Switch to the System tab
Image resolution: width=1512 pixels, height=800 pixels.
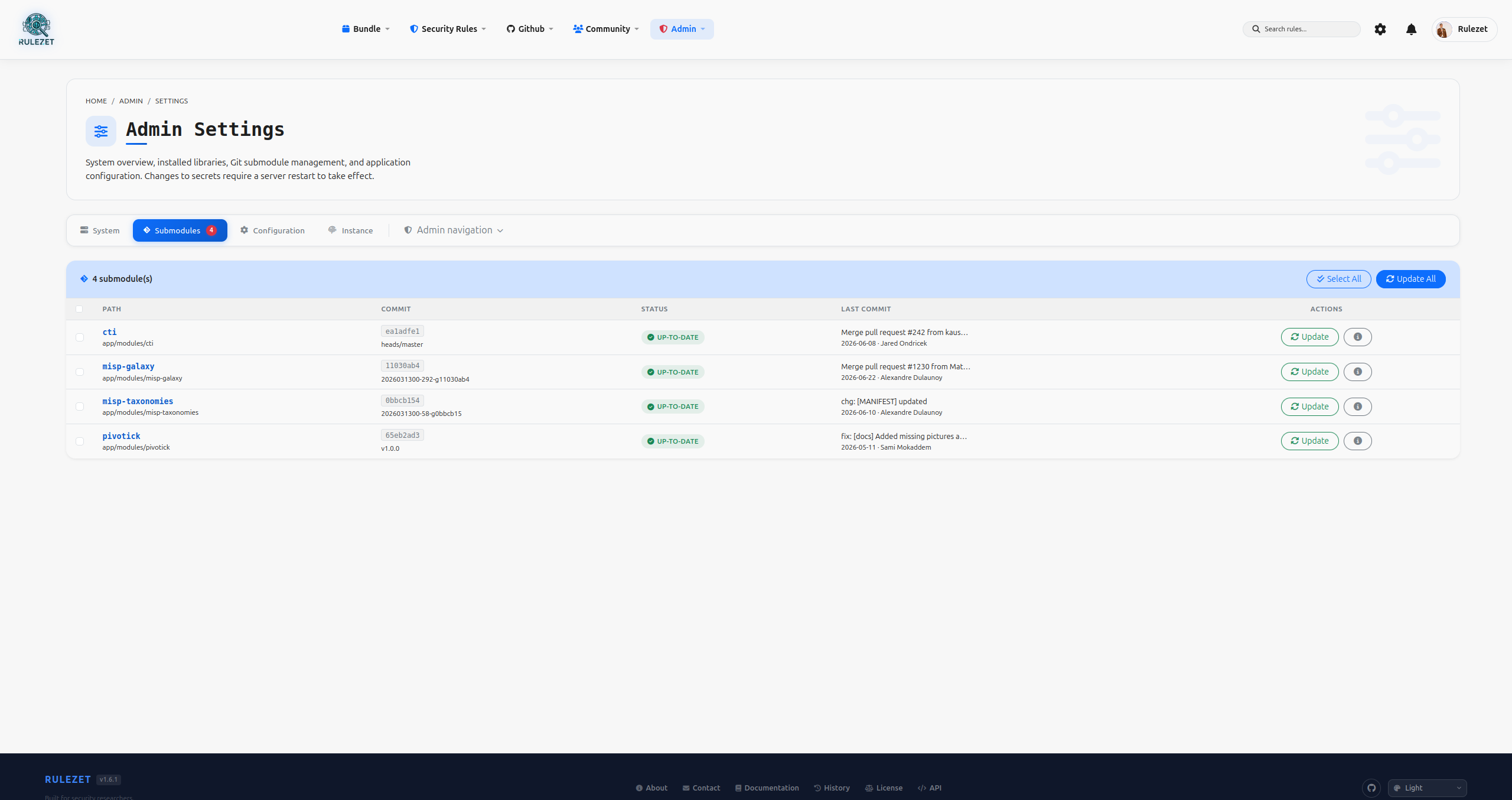(100, 230)
